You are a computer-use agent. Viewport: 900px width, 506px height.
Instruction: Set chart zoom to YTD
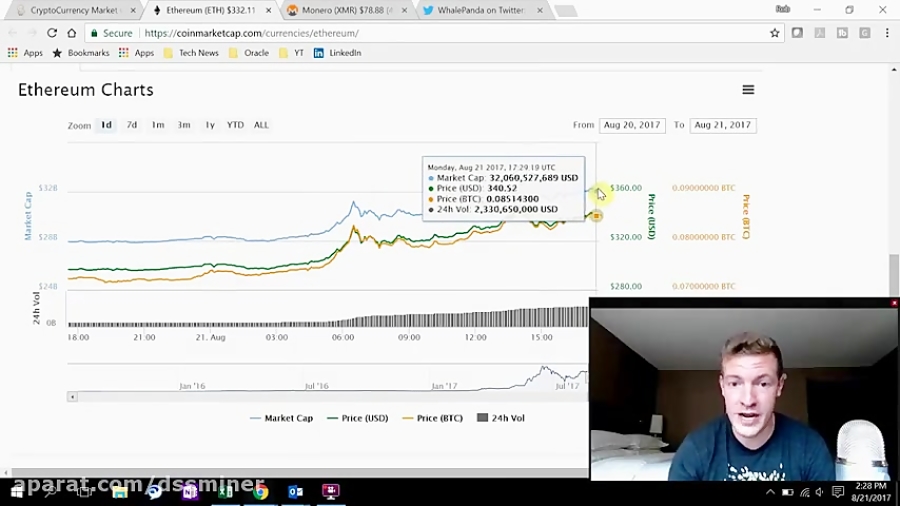click(235, 125)
